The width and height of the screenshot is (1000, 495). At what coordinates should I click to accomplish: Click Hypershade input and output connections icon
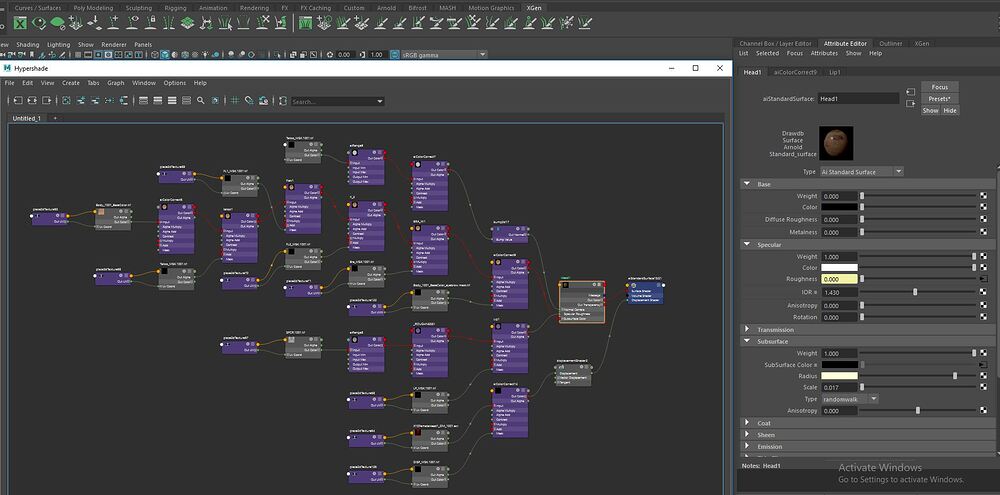[33, 100]
